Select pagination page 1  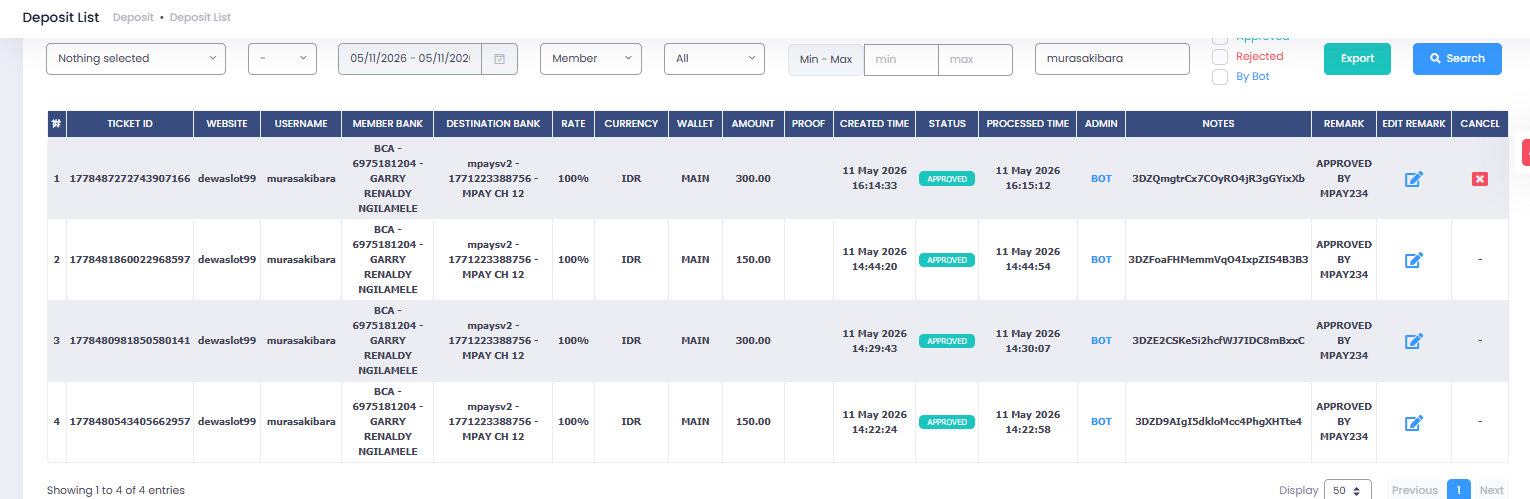click(x=1458, y=490)
